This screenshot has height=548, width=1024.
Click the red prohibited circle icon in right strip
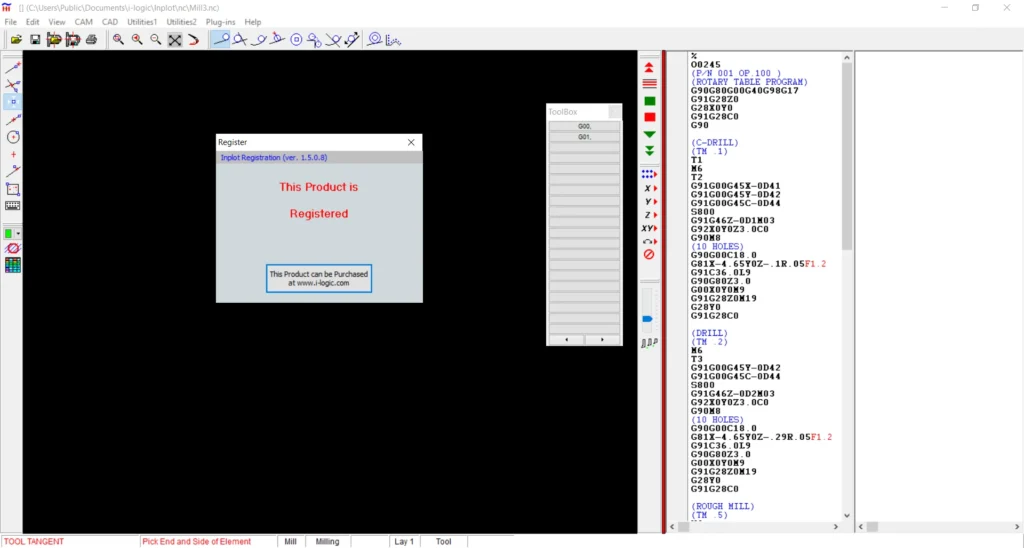point(649,255)
